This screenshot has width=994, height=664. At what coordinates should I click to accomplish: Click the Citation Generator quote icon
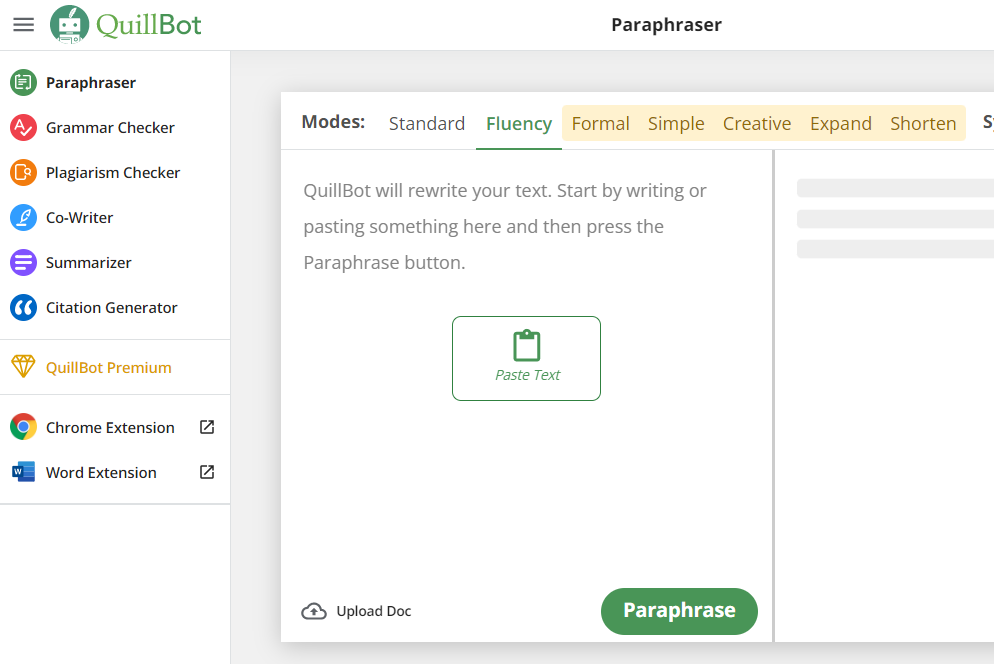(23, 308)
